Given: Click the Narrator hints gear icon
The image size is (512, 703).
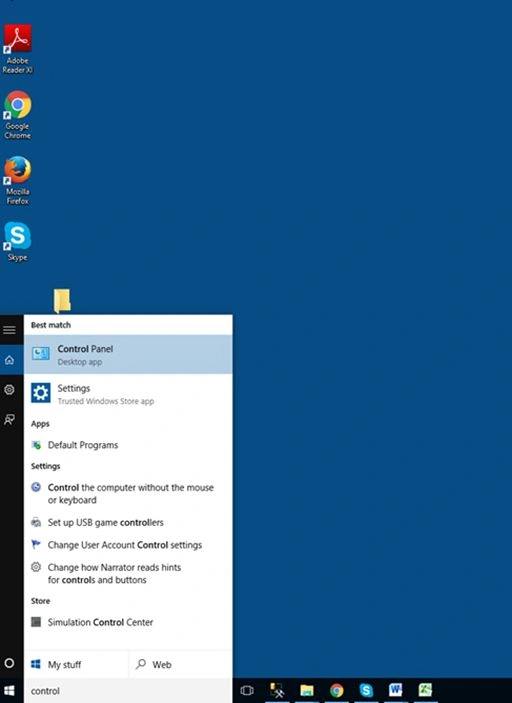Looking at the screenshot, I should tap(36, 567).
